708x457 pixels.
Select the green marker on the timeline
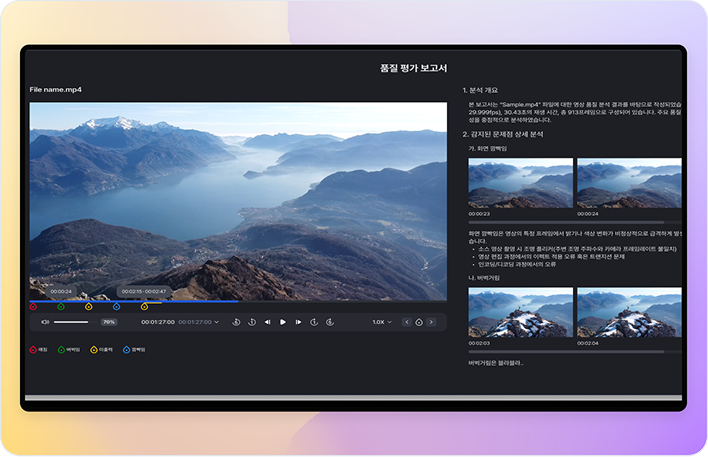[61, 306]
